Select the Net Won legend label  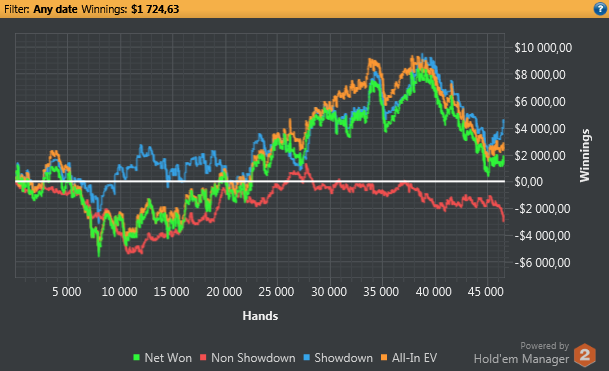(168, 358)
